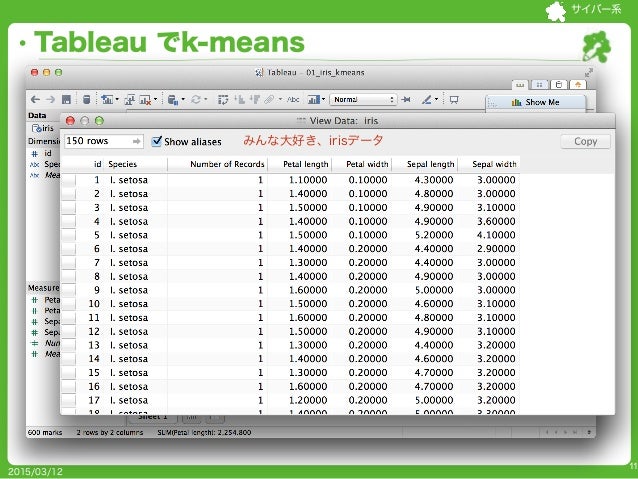The width and height of the screenshot is (638, 479).
Task: Click the Group Members paperclip icon
Action: tap(269, 99)
